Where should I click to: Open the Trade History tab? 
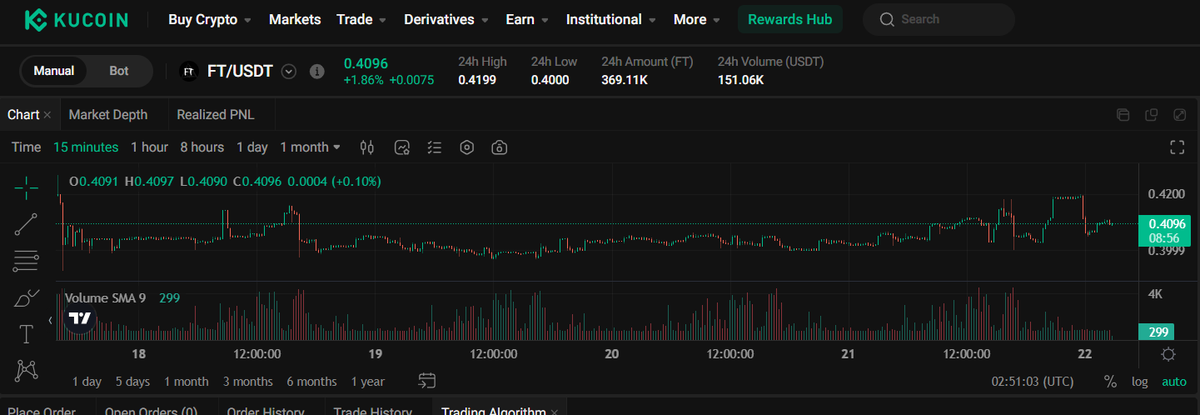coord(372,411)
